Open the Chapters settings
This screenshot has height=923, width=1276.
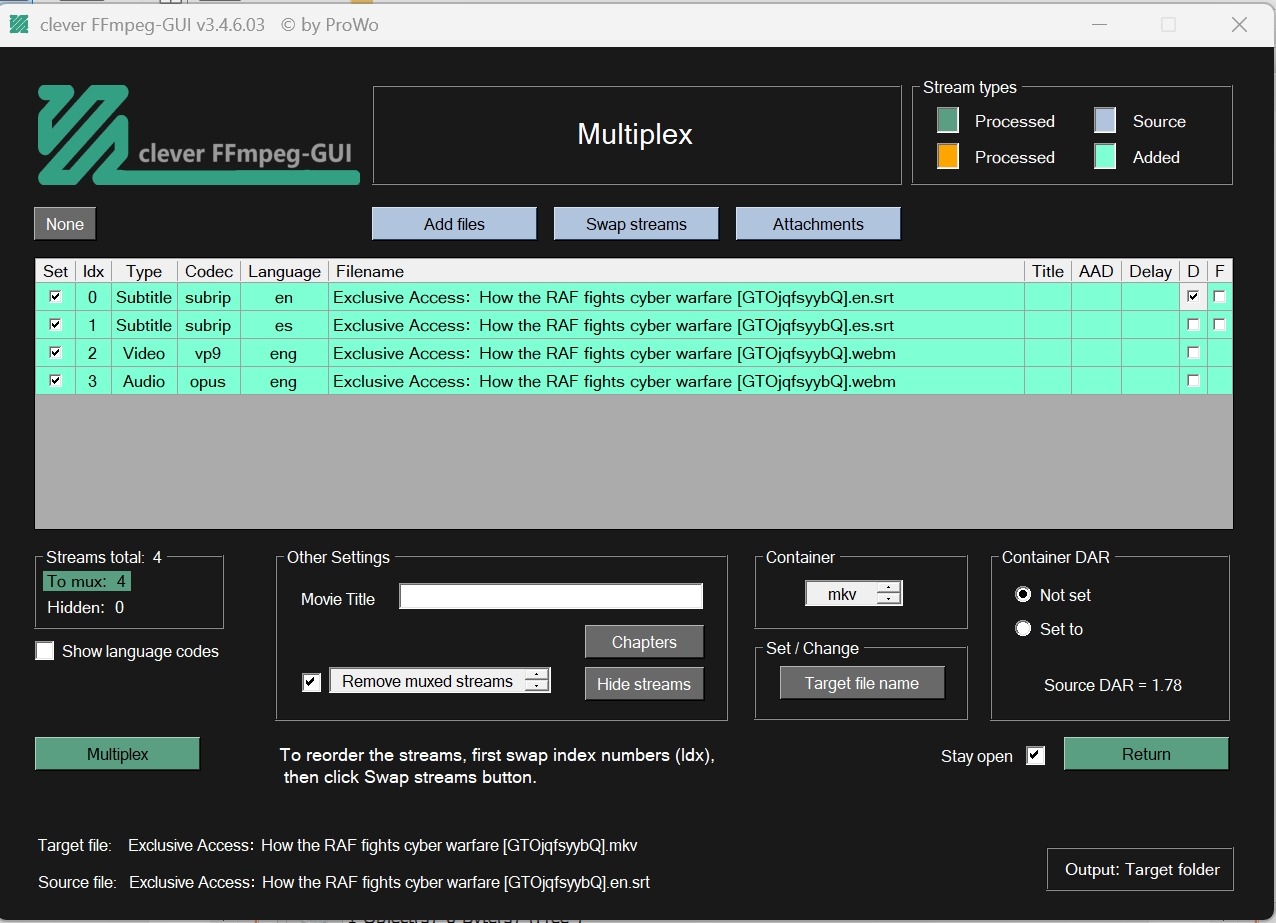coord(644,642)
